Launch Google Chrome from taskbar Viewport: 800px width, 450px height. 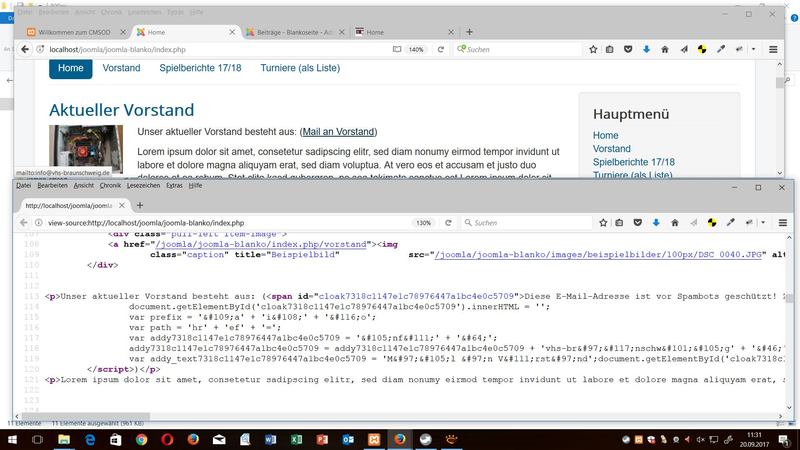(x=141, y=439)
